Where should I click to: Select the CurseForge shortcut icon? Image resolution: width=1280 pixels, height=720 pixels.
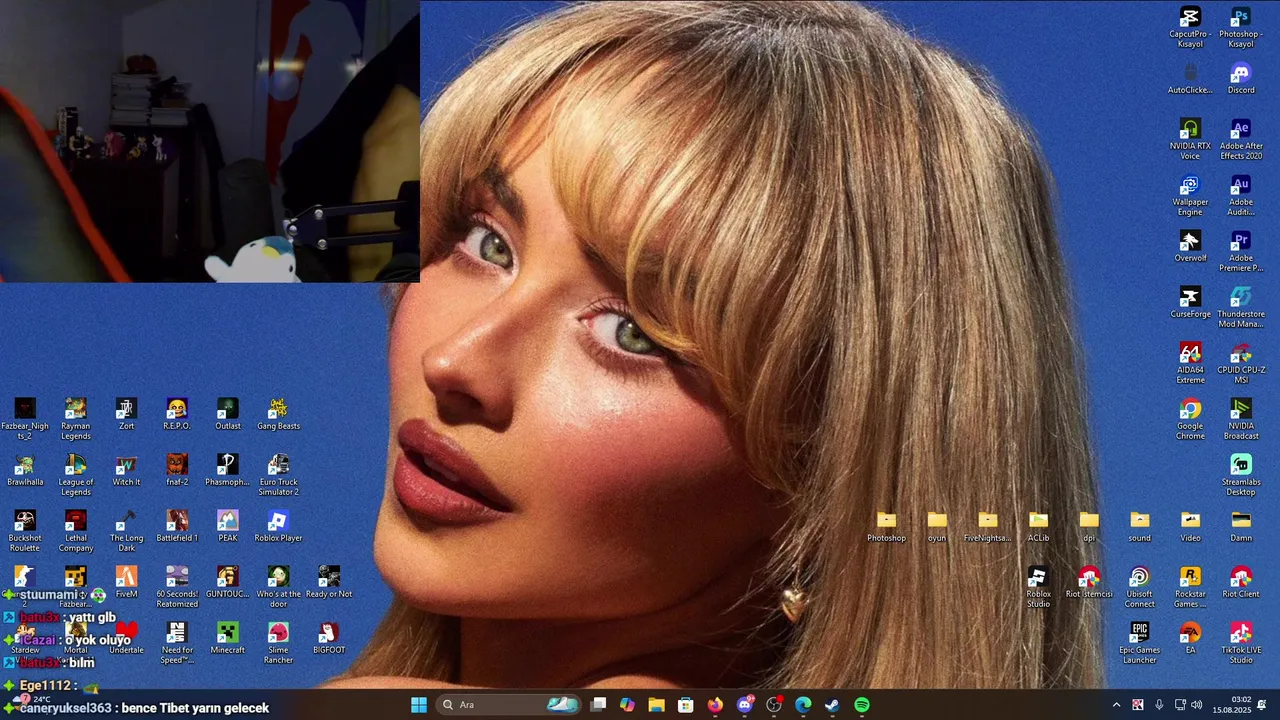pos(1190,302)
